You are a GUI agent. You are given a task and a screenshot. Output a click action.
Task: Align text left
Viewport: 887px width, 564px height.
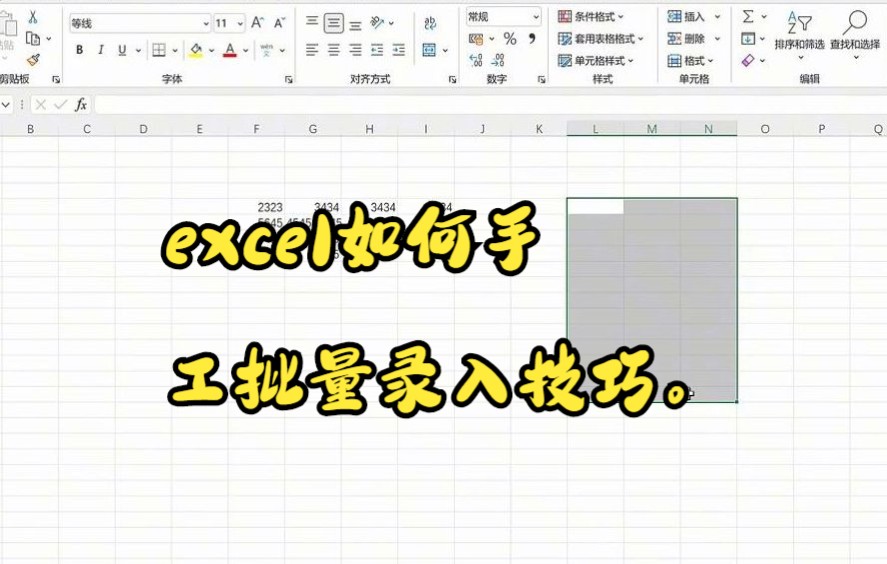point(312,50)
